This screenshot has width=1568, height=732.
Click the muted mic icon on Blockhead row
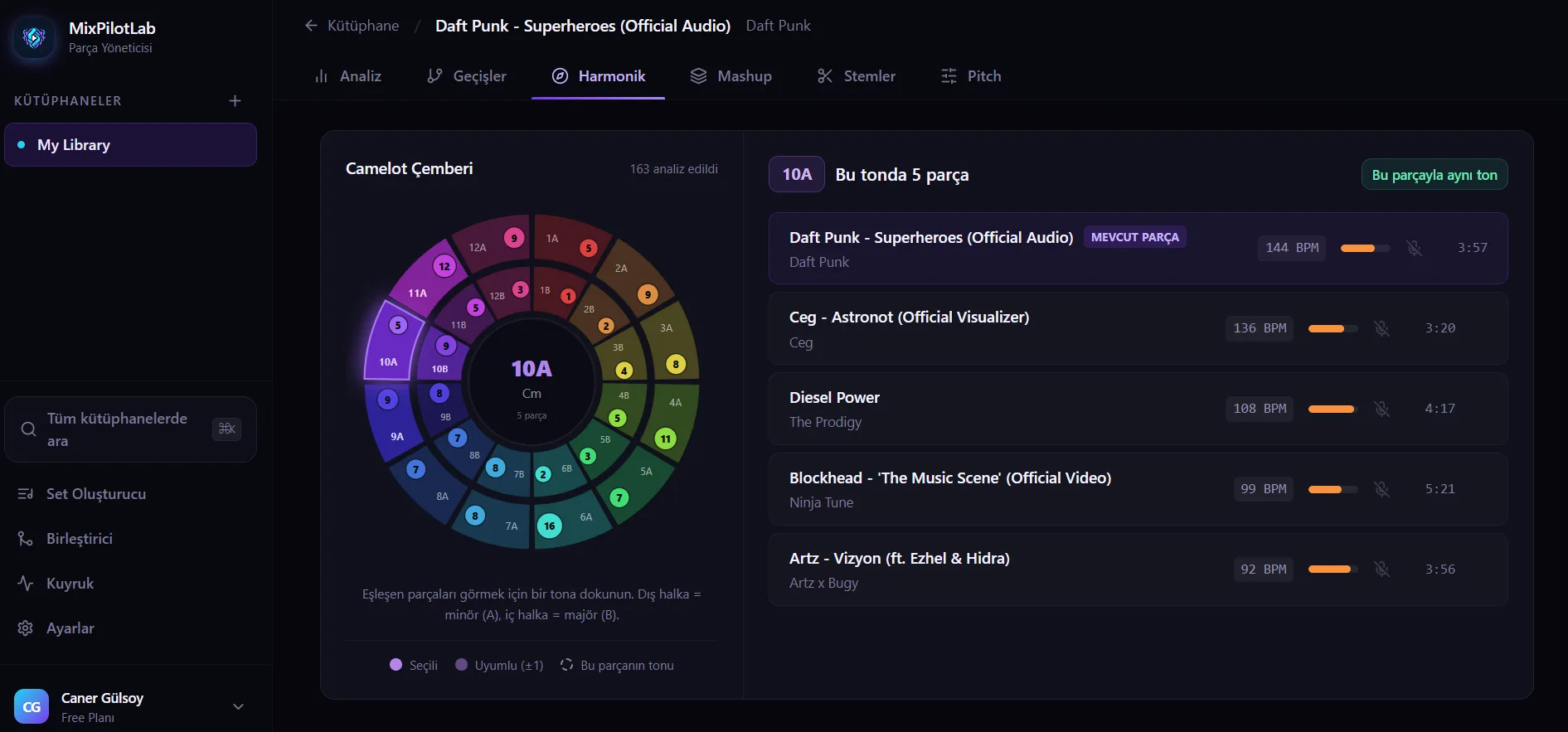[x=1382, y=489]
